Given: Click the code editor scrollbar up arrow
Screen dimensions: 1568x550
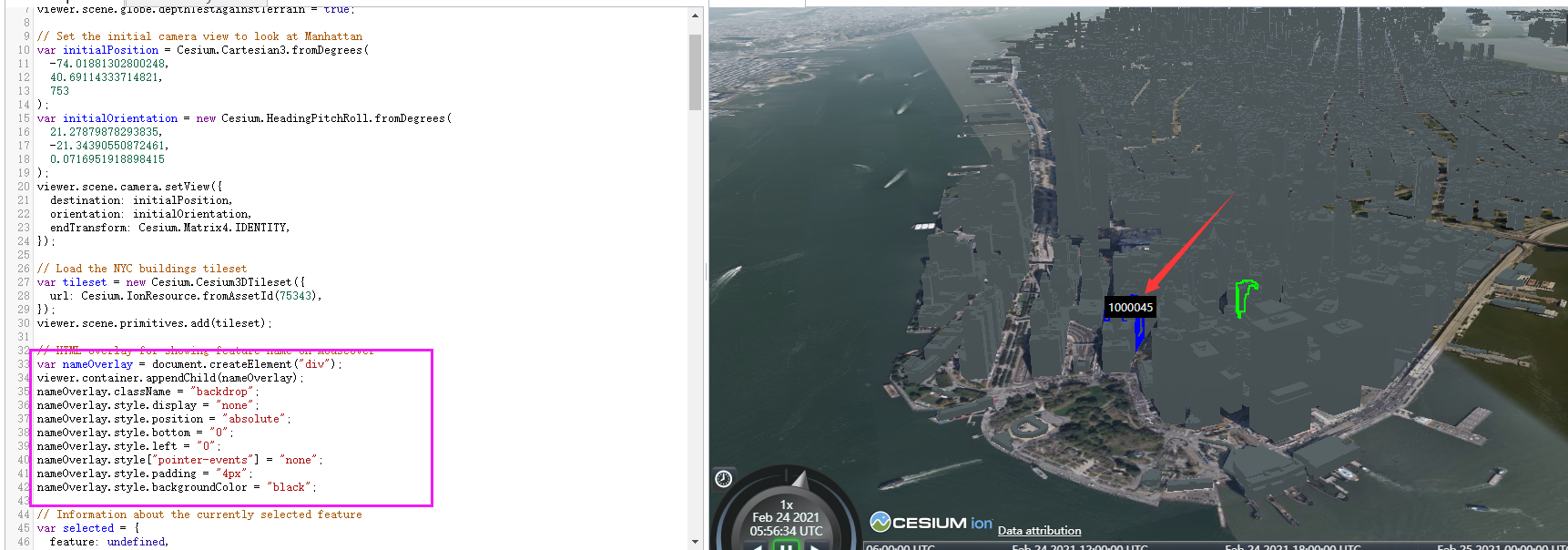Looking at the screenshot, I should (696, 15).
